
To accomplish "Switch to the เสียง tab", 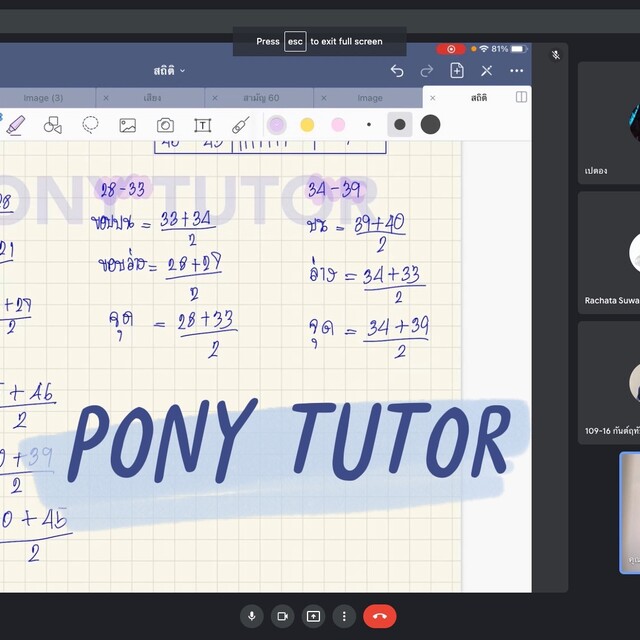I will point(152,98).
